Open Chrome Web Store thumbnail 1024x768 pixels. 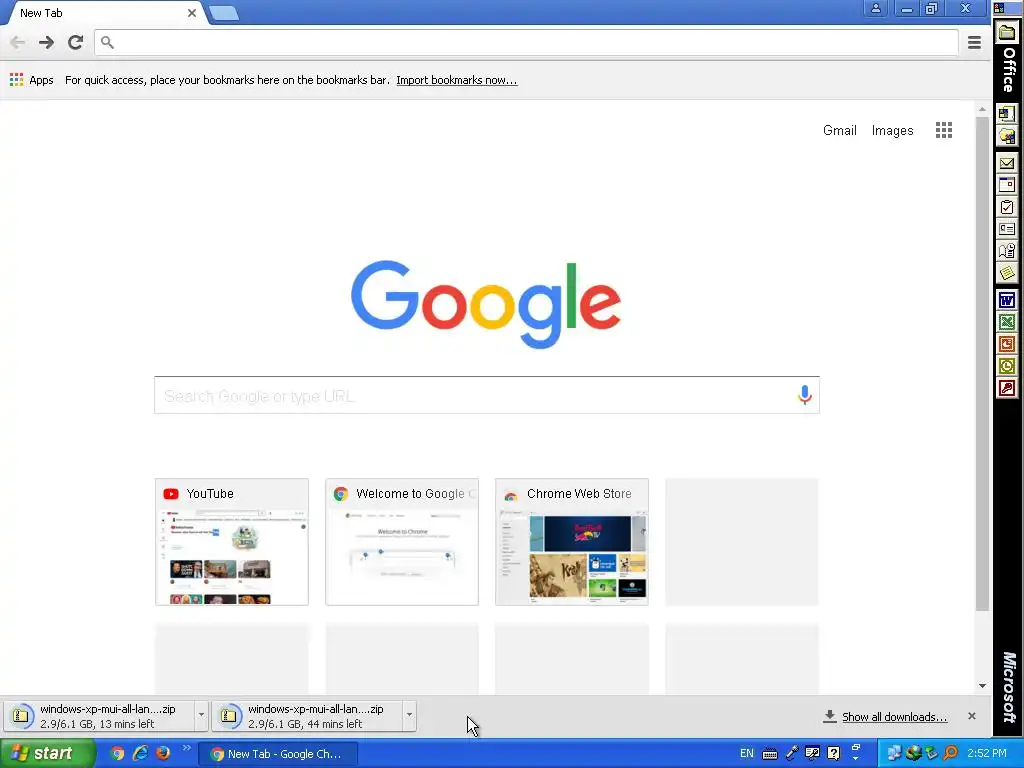pos(571,542)
